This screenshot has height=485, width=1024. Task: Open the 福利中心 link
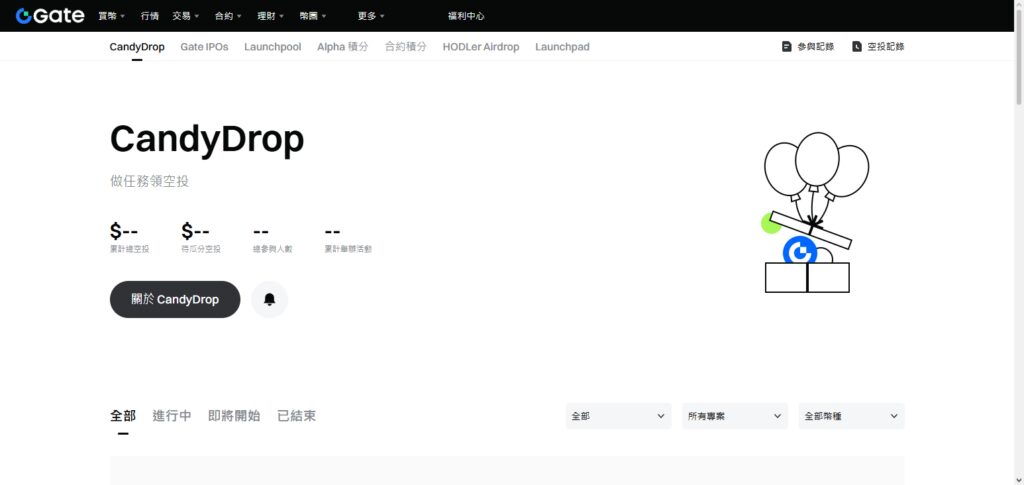466,16
